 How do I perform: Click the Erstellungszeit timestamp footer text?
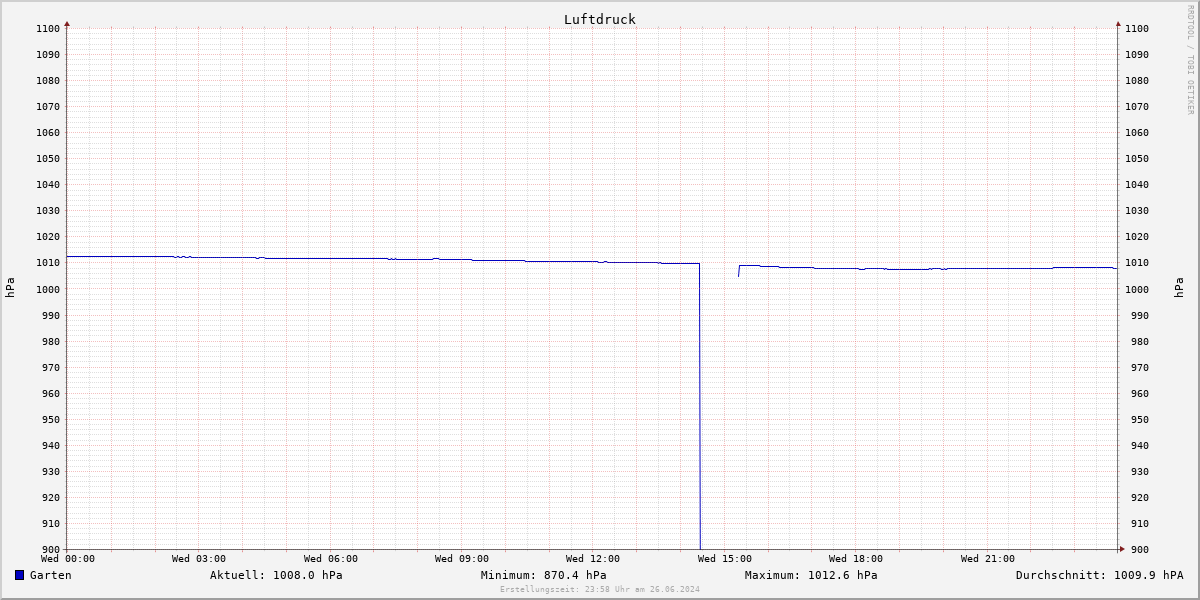600,589
